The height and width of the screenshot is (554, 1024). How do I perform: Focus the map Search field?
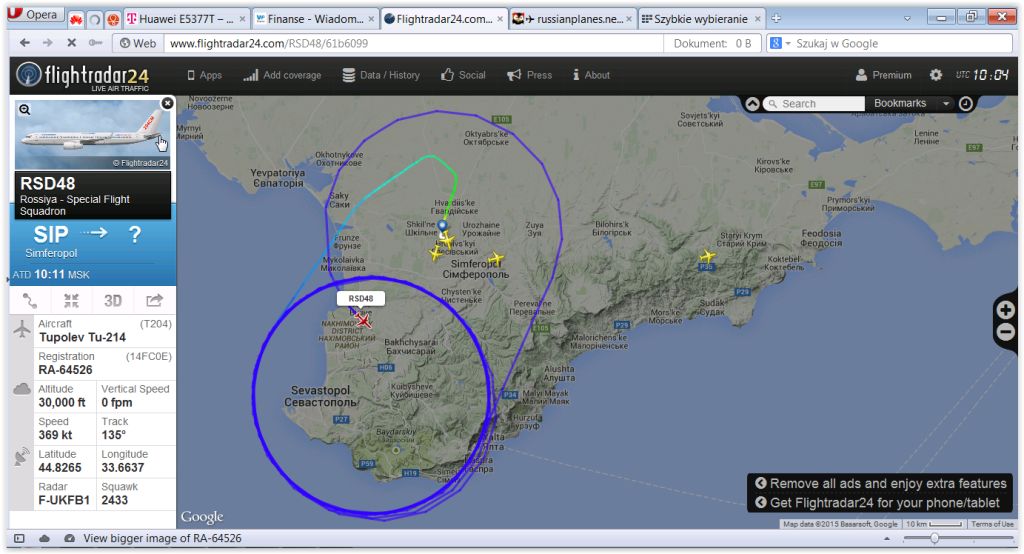pyautogui.click(x=814, y=104)
